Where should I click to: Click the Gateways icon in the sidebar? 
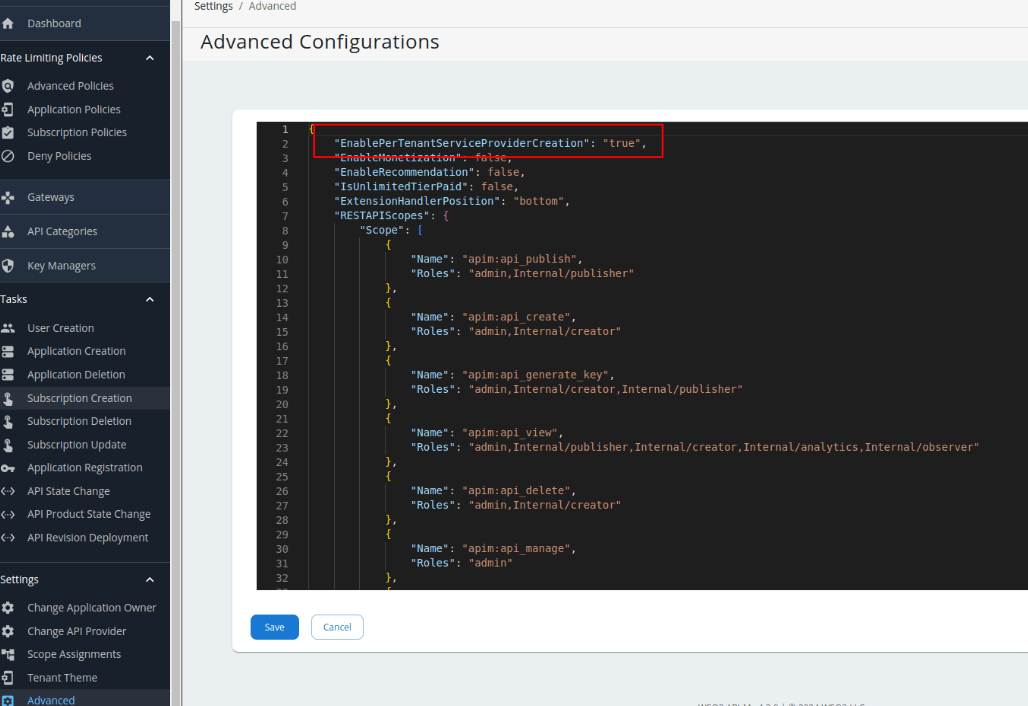click(10, 196)
